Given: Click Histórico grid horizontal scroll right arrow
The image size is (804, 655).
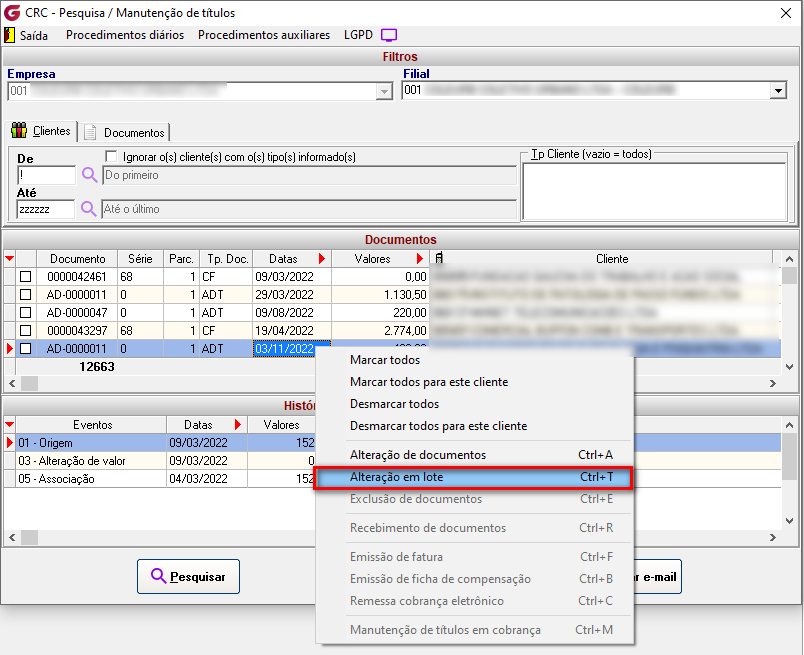Looking at the screenshot, I should click(773, 538).
